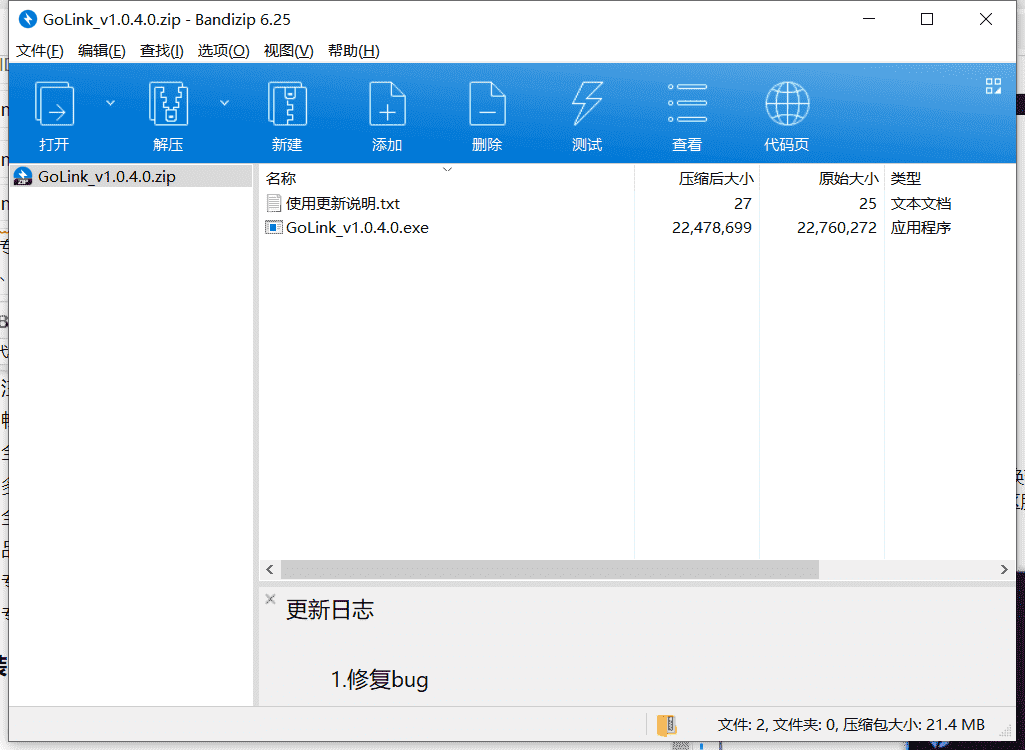Click the Bandizip title bar icon
1025x750 pixels.
(x=27, y=19)
